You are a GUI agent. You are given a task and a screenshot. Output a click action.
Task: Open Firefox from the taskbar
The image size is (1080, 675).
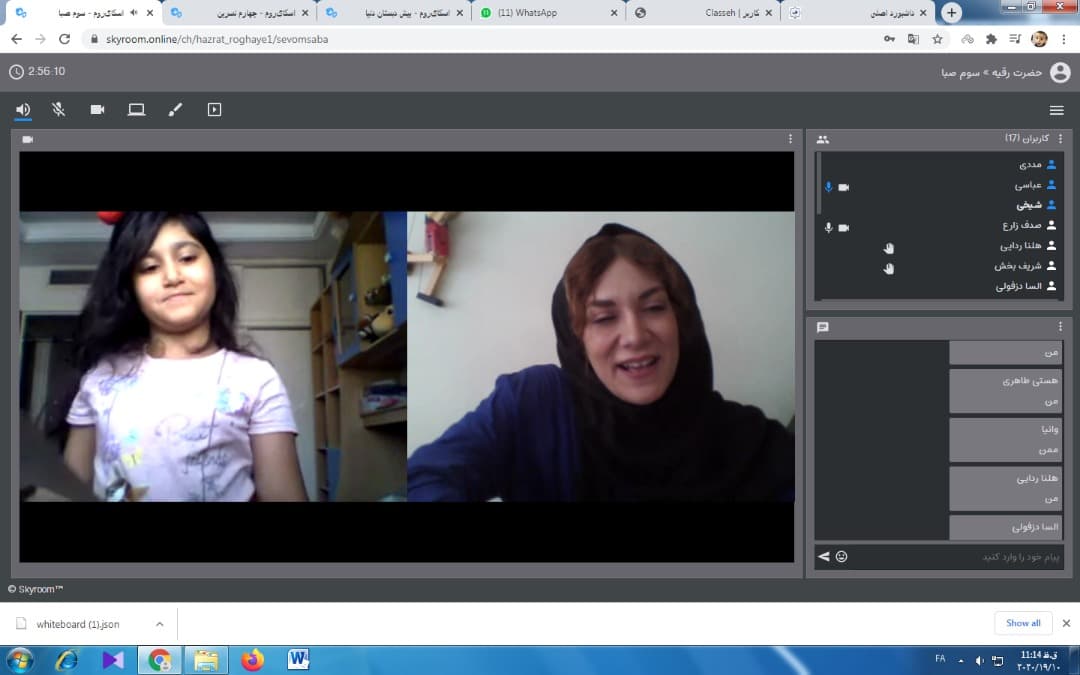coord(252,660)
